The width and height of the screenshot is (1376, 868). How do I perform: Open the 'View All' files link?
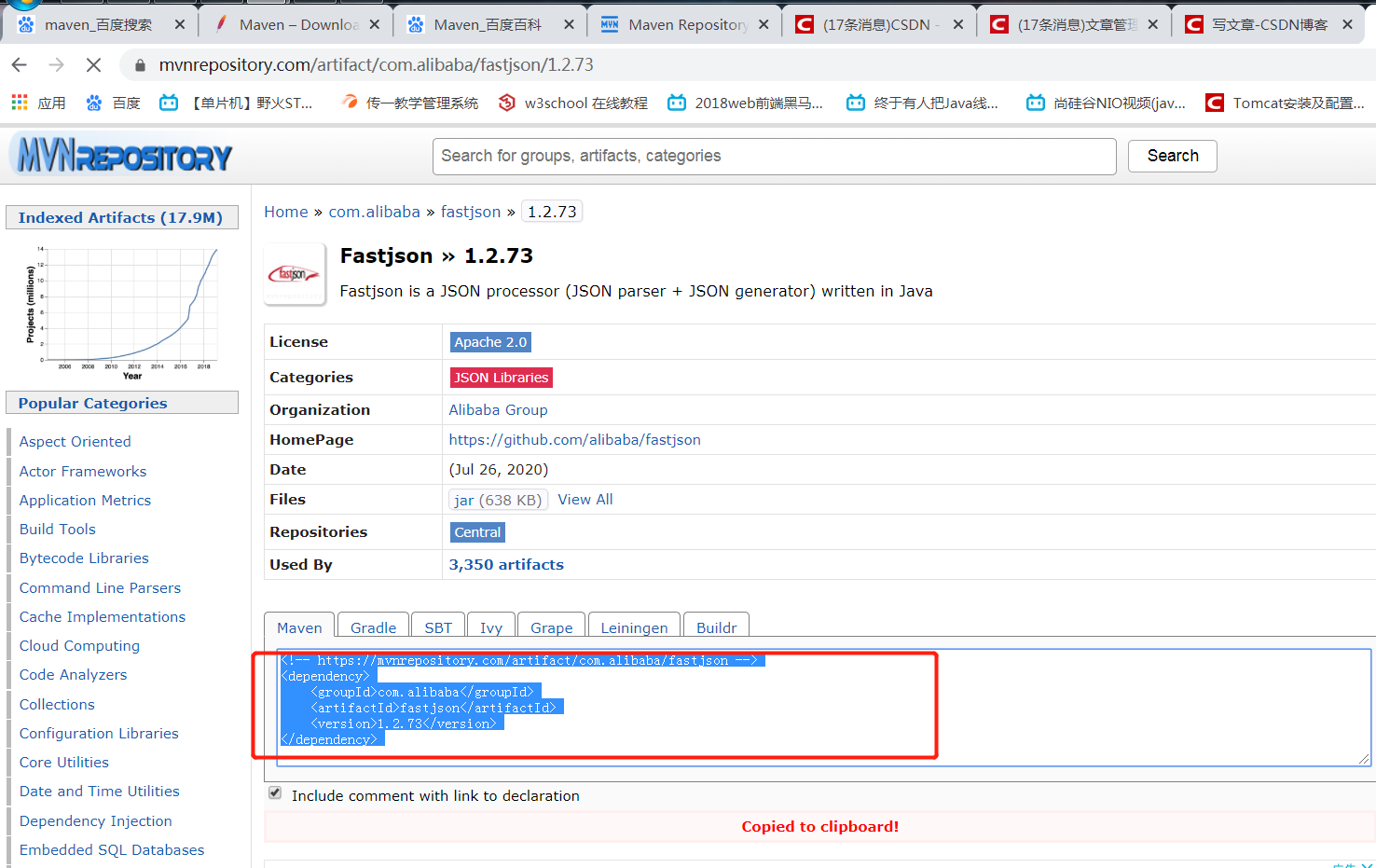pos(585,499)
